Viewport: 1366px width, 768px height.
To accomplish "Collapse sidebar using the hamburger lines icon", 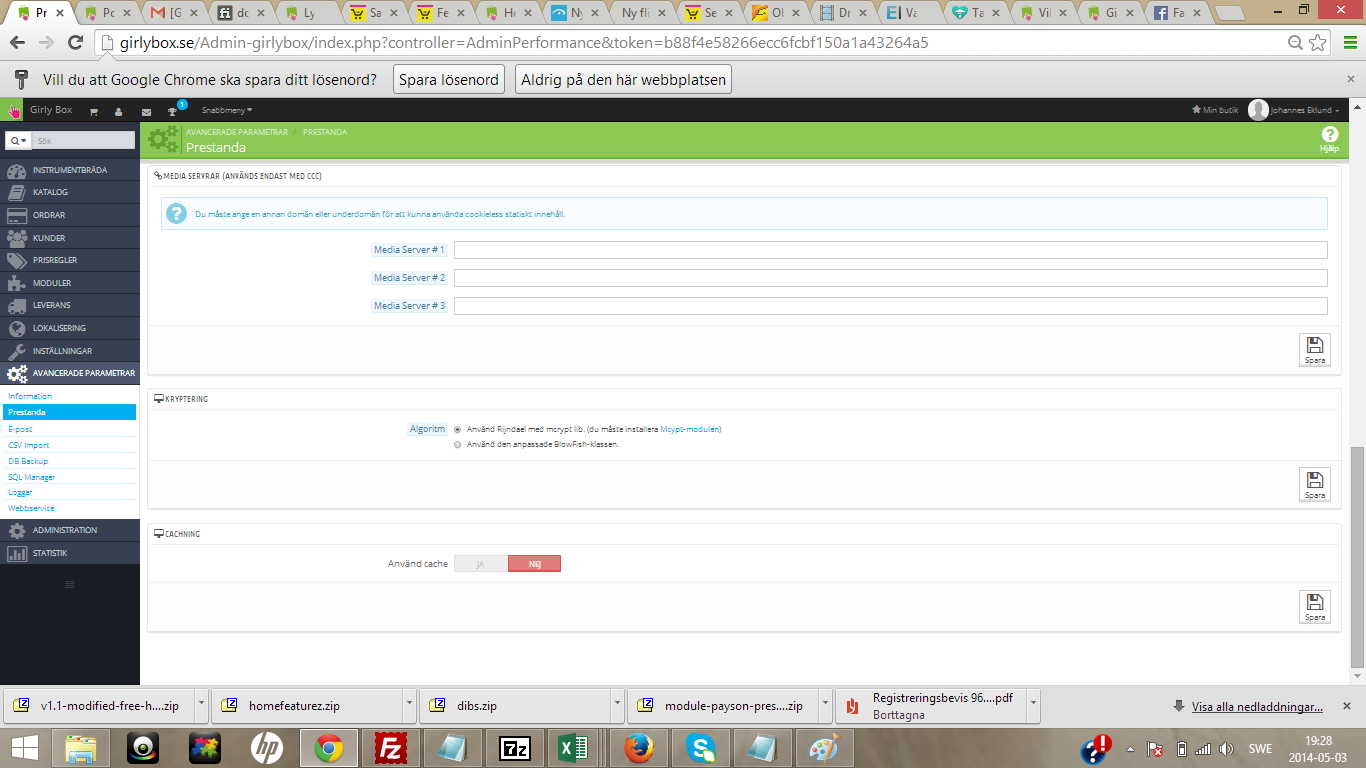I will tap(69, 584).
